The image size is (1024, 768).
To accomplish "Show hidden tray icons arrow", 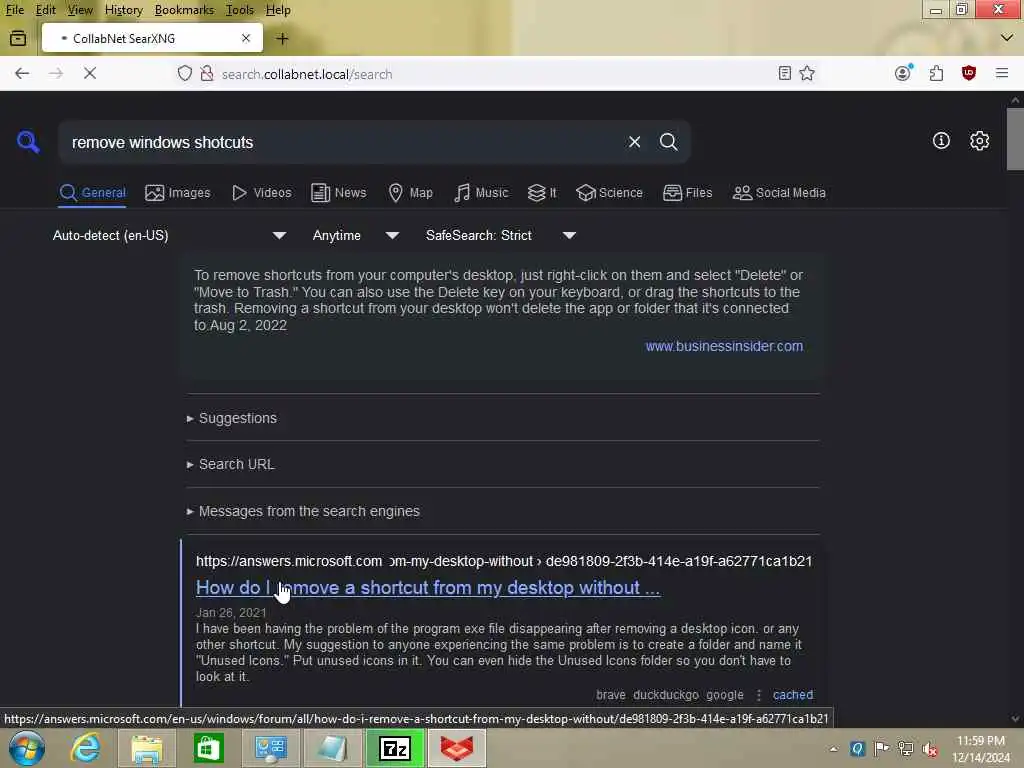I will (834, 749).
